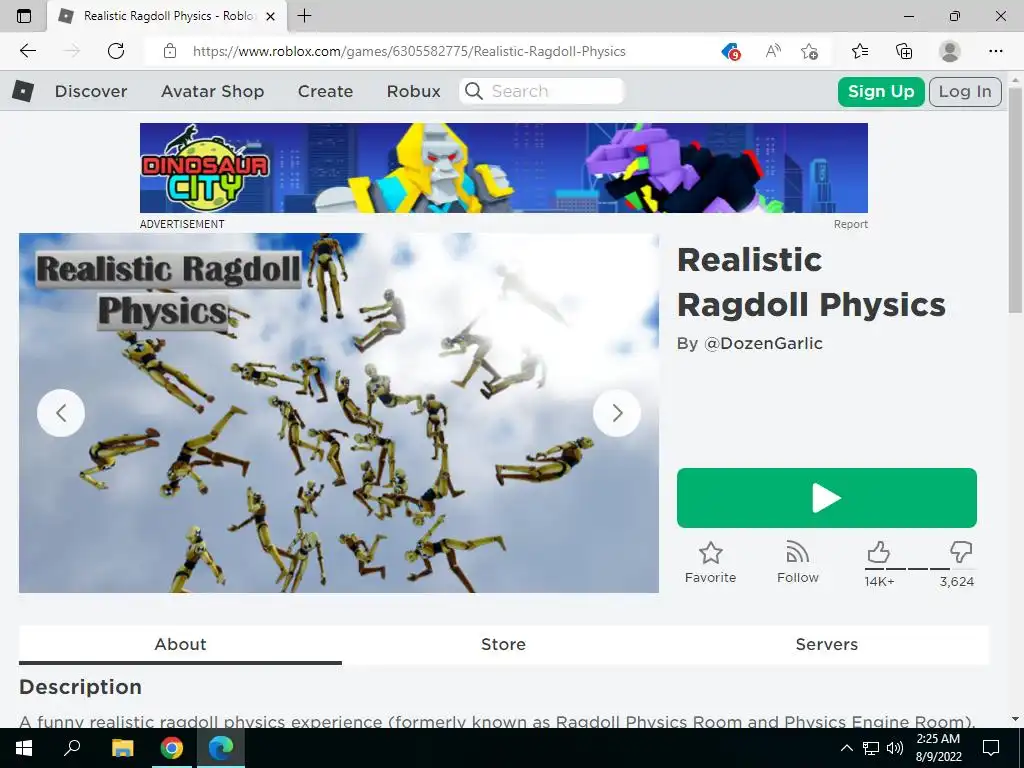Click the 3,624 dislikes count
This screenshot has width=1024, height=768.
[957, 581]
